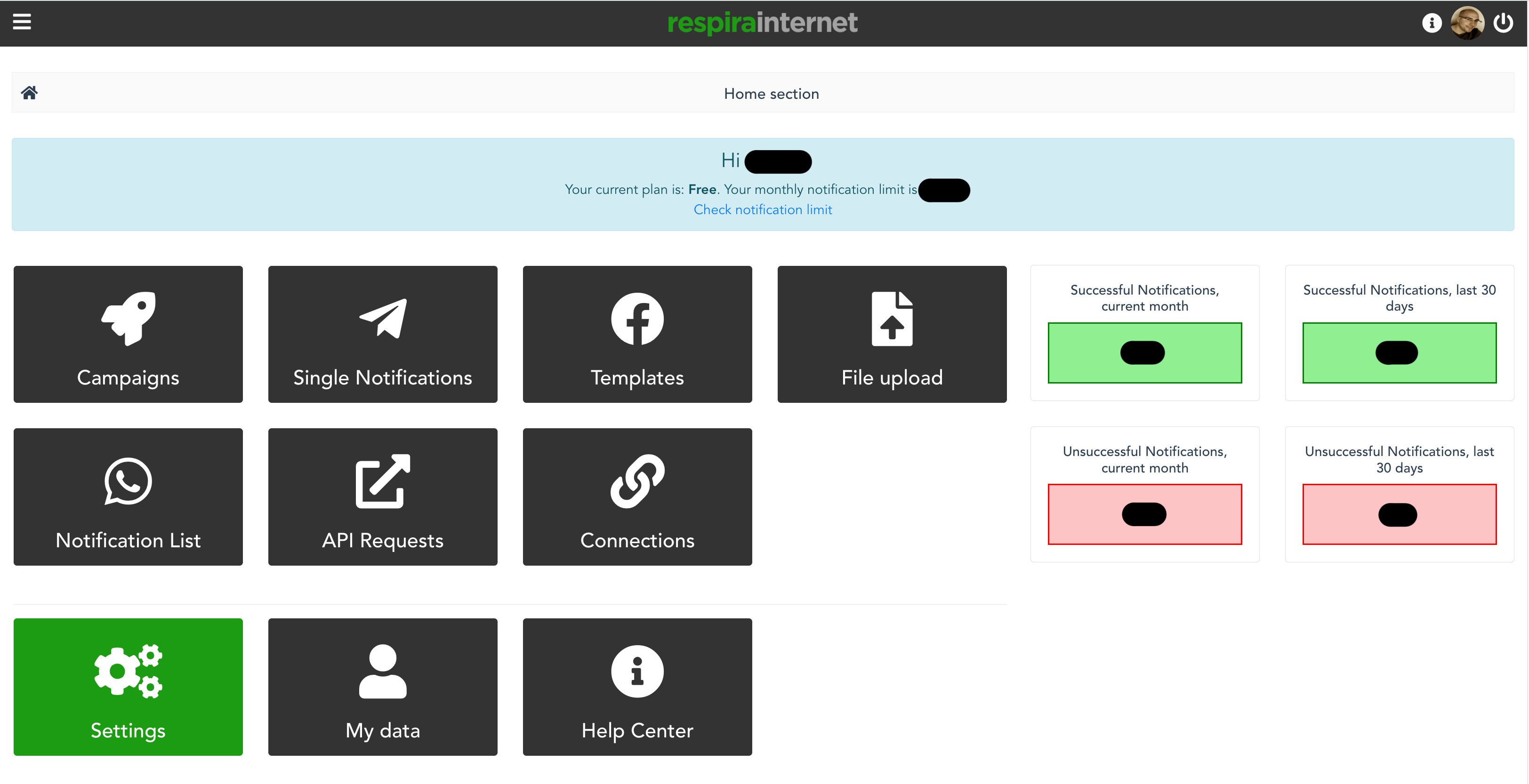This screenshot has width=1529, height=784.
Task: Open the top-right information icon
Action: (1432, 23)
